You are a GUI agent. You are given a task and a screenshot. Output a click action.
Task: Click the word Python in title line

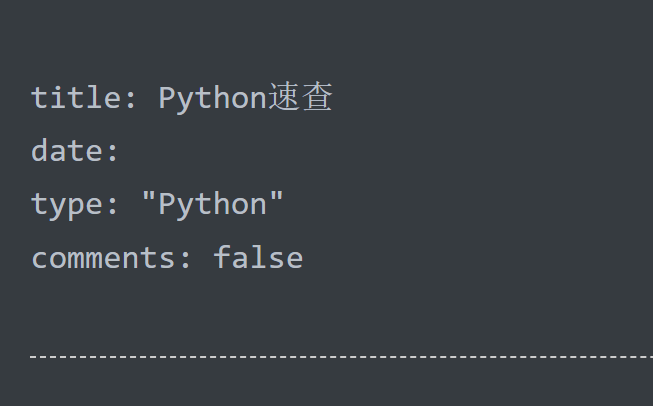coord(212,98)
